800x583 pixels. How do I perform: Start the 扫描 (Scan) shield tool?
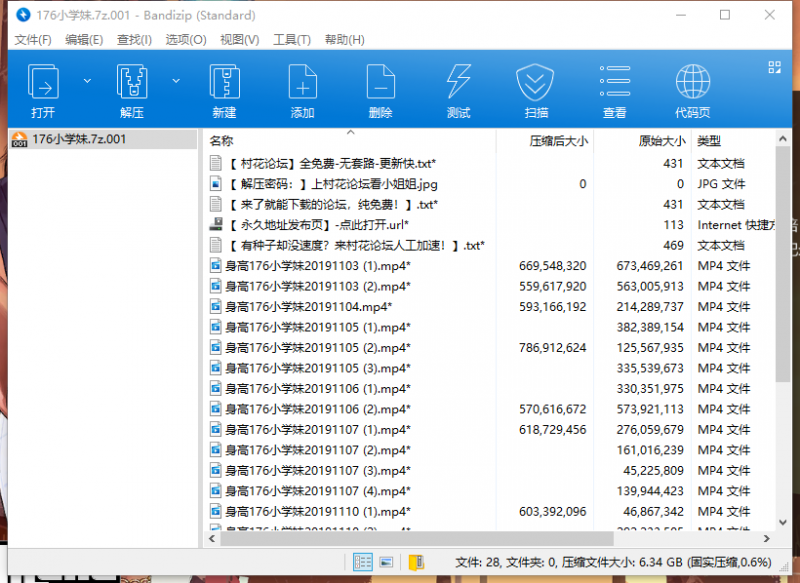[536, 89]
